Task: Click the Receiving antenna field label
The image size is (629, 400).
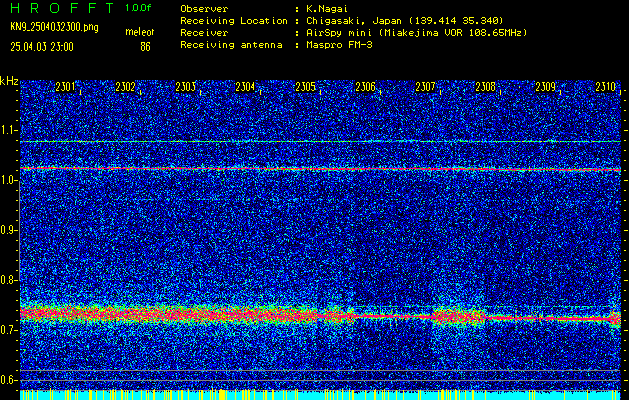Action: click(231, 45)
